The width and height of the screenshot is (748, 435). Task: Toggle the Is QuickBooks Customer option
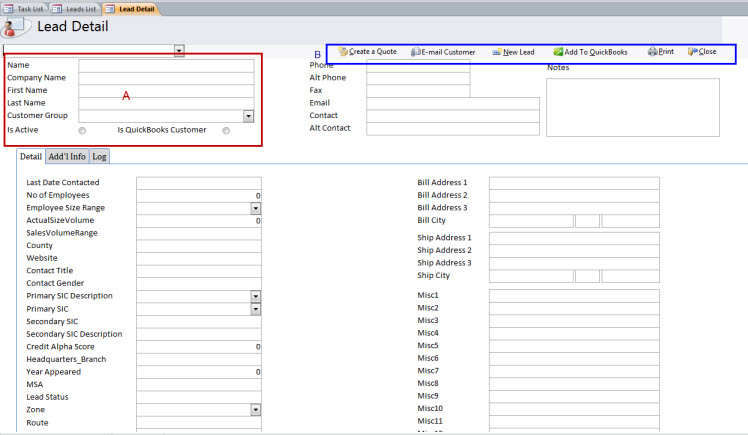(226, 130)
